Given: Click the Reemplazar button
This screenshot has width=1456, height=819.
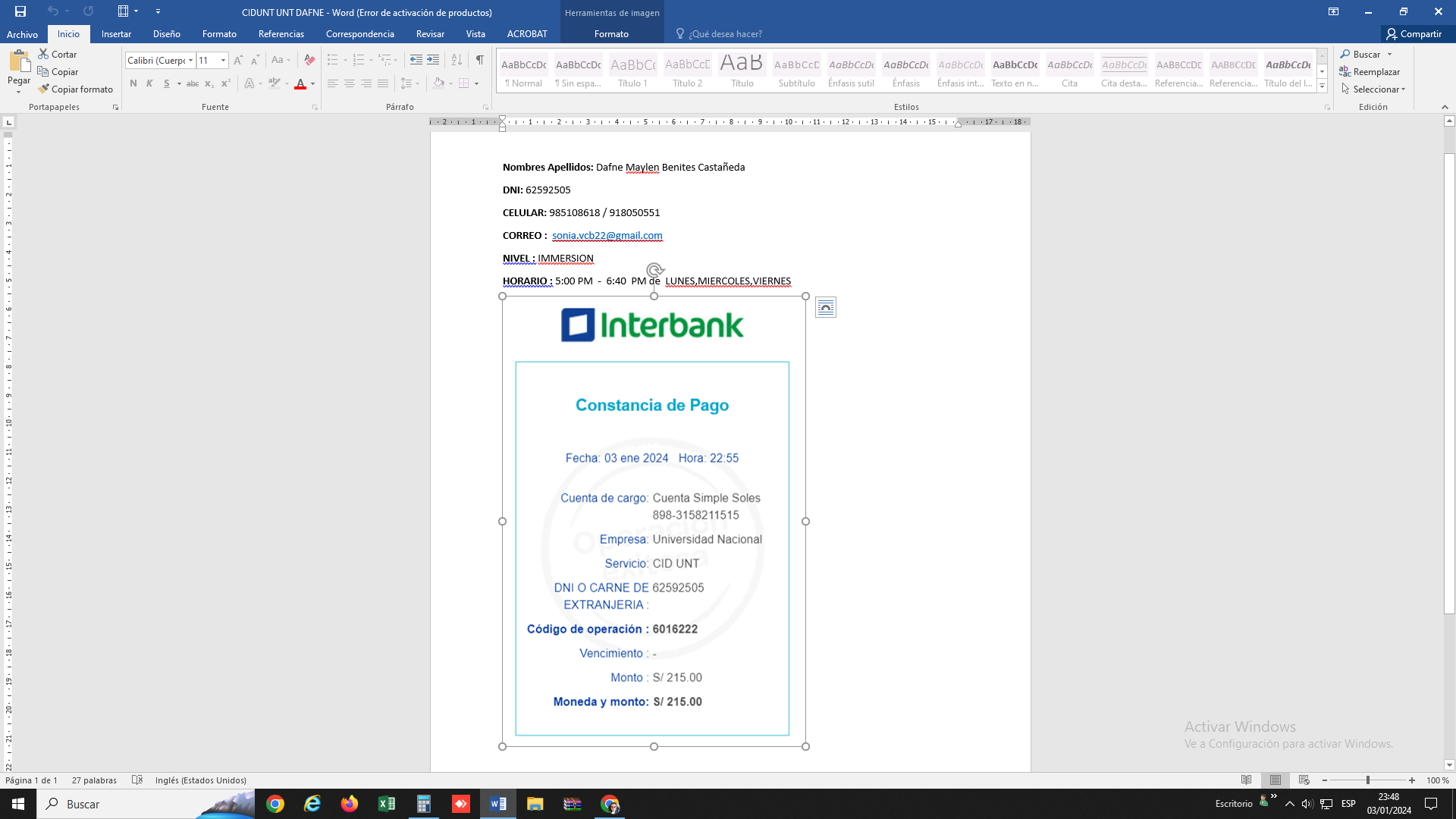Looking at the screenshot, I should 1370,72.
